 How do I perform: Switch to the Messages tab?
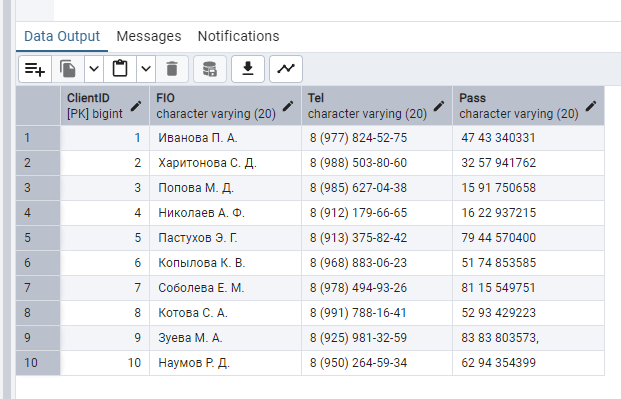click(x=149, y=36)
